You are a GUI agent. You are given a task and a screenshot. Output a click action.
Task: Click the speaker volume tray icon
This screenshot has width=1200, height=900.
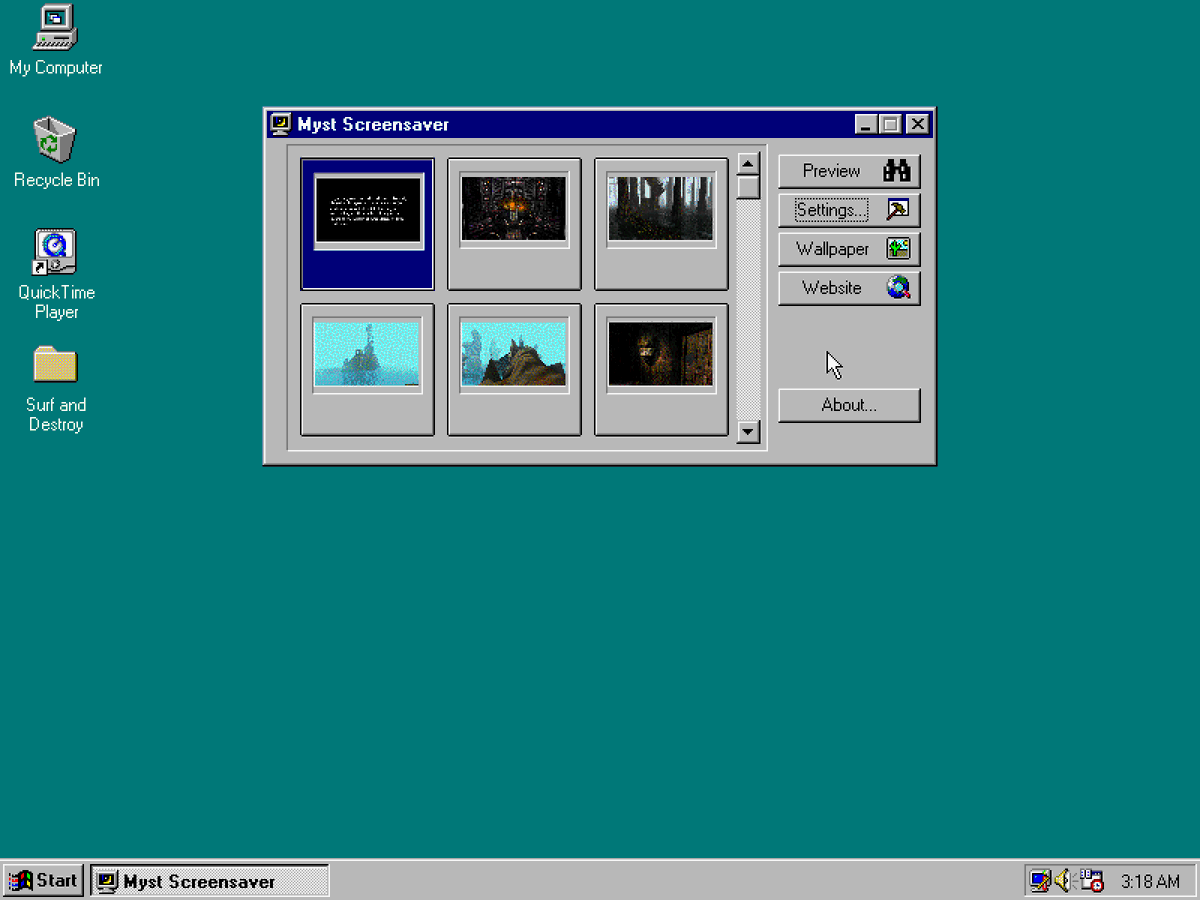pos(1063,881)
